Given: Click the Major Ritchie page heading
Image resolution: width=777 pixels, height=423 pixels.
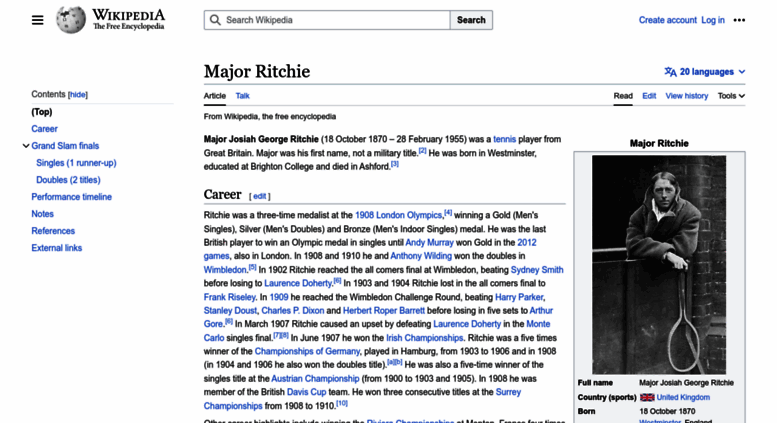Looking at the screenshot, I should [257, 71].
